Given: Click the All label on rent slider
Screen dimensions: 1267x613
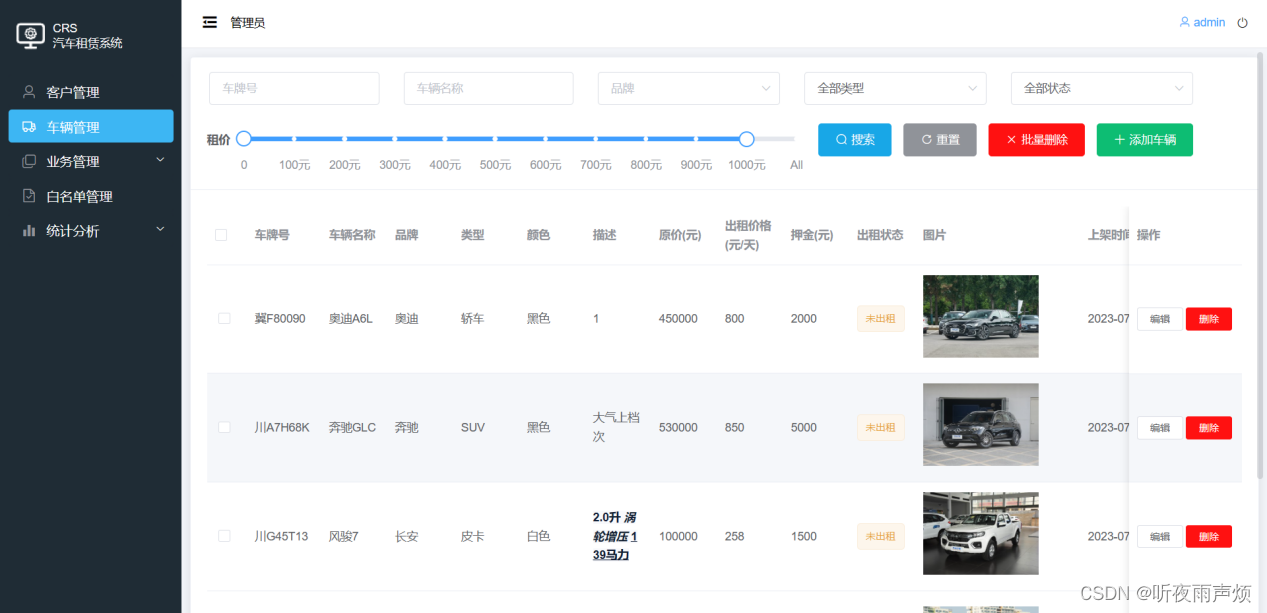Looking at the screenshot, I should pyautogui.click(x=796, y=165).
